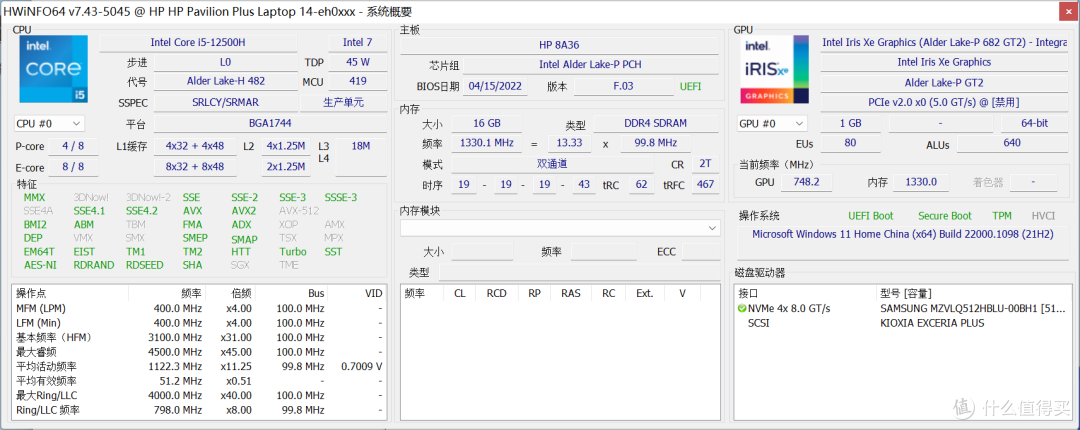Screen dimensions: 1080x430
Task: Click the E-core 8 / 8 field
Action: point(72,167)
